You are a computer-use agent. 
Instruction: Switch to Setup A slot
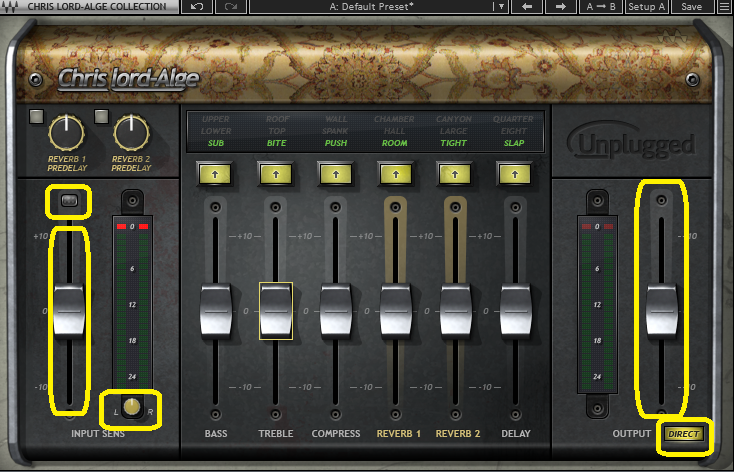(x=647, y=7)
